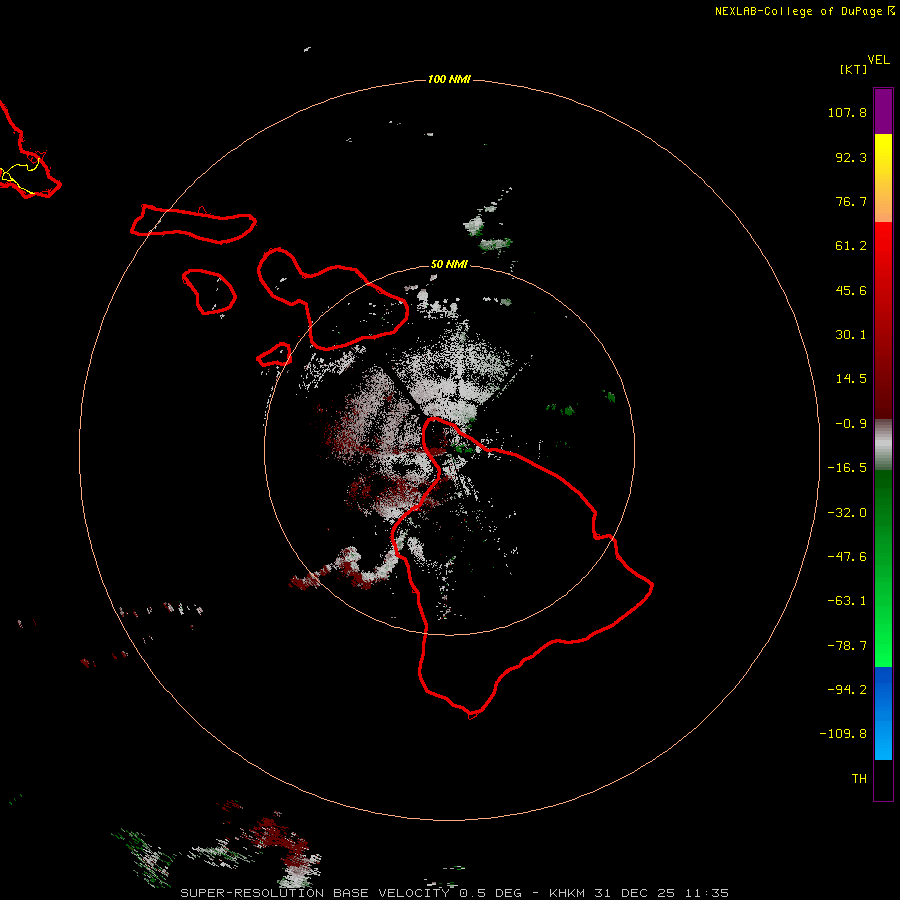Click the TH legend label
The image size is (900, 900).
[x=859, y=778]
